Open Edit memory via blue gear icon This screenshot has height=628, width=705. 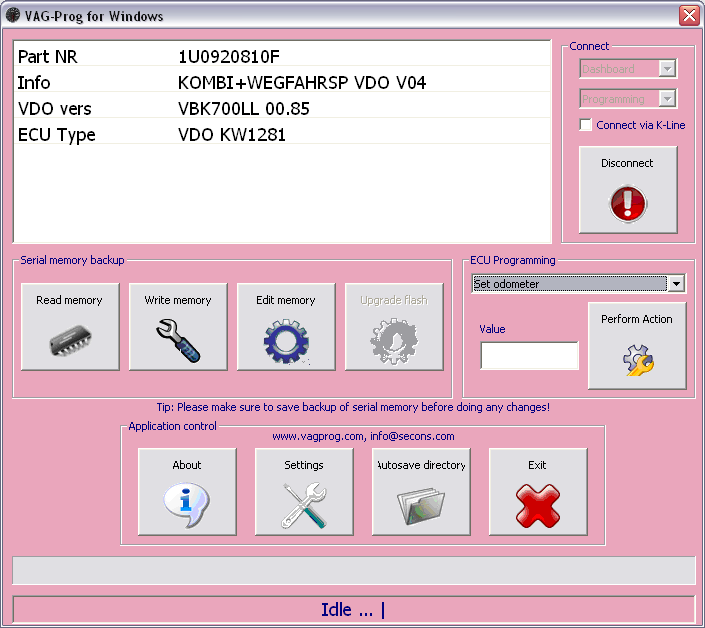pyautogui.click(x=286, y=341)
